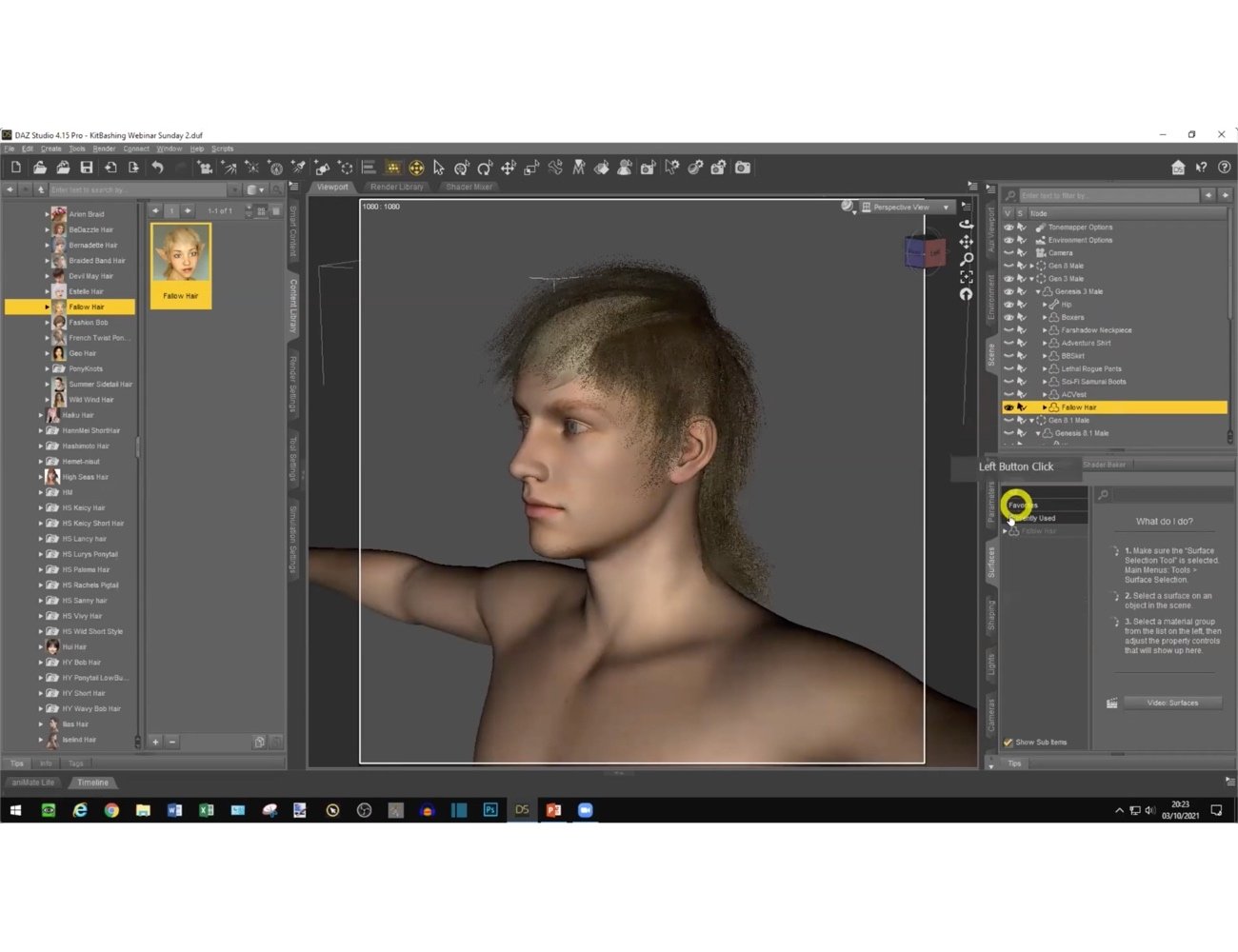Screen dimensions: 1238x952
Task: Click the viewport reset camera control
Action: click(967, 294)
